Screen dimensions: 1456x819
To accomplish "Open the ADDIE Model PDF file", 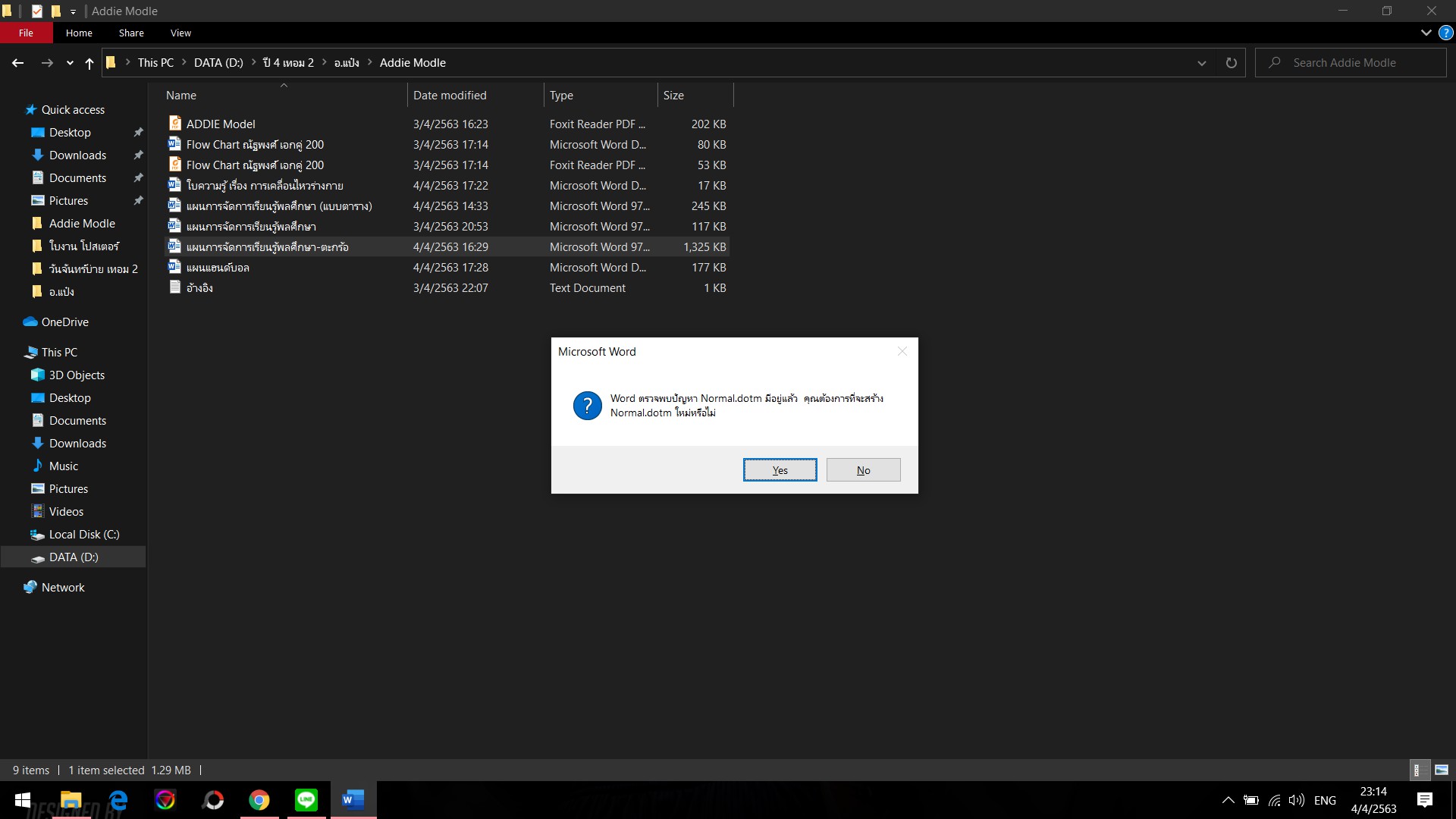I will 221,124.
